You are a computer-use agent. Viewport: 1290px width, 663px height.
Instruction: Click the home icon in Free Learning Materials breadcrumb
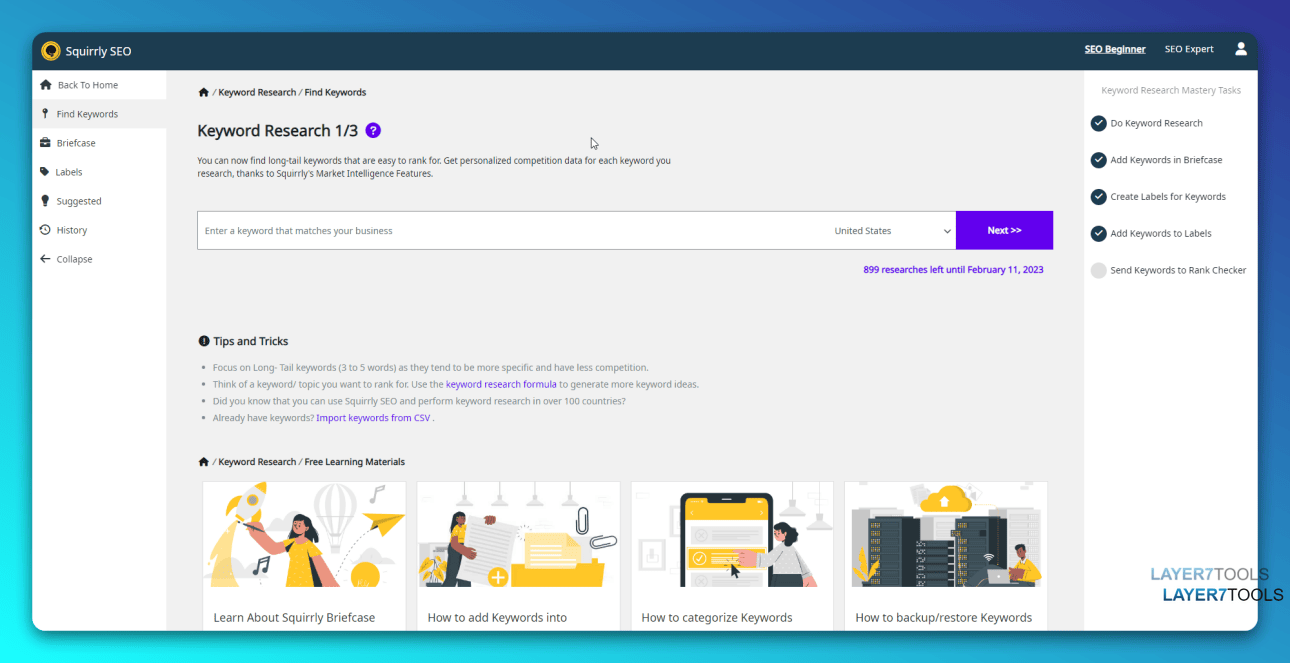(x=204, y=462)
